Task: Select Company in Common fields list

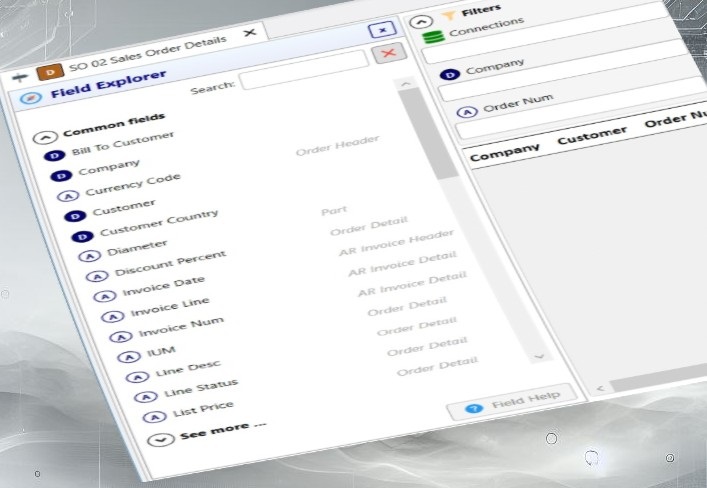Action: [x=109, y=167]
